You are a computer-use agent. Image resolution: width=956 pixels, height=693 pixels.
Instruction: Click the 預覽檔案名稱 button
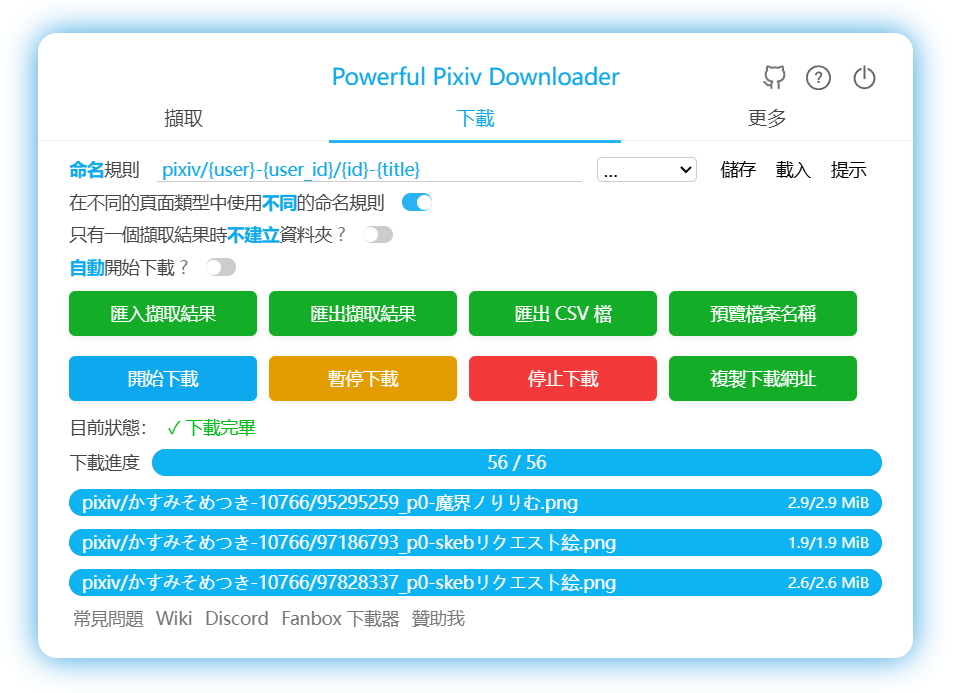[x=763, y=313]
